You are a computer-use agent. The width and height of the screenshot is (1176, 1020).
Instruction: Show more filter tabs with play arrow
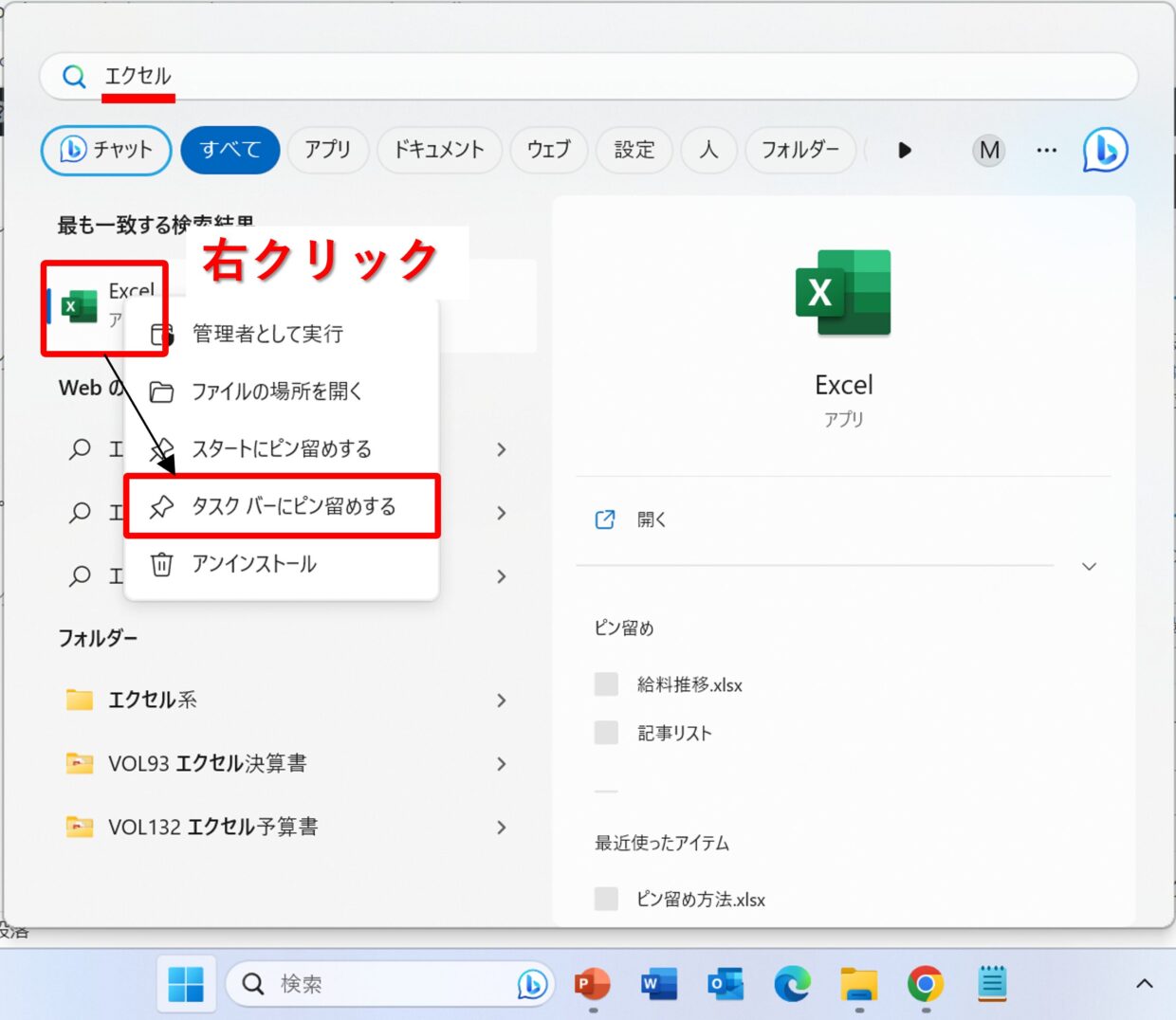[904, 150]
